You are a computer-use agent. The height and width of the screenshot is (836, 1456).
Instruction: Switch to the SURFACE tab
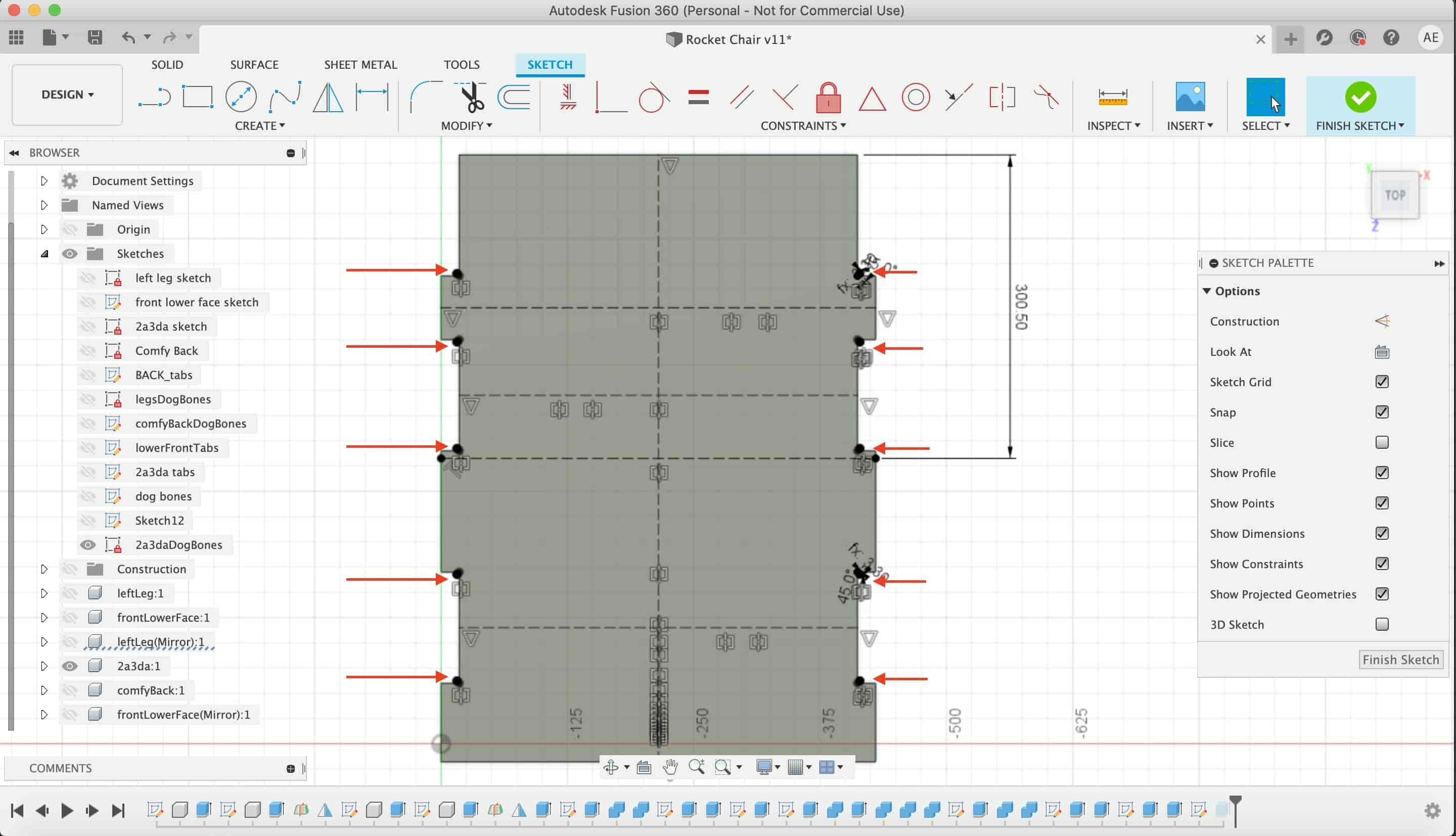point(254,65)
